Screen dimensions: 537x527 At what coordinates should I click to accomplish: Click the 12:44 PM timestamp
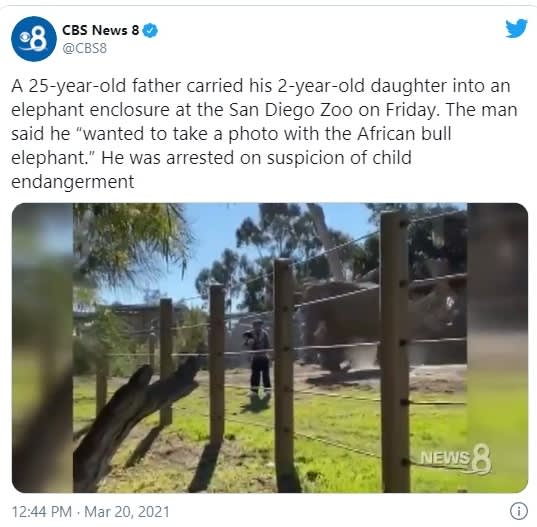42,512
